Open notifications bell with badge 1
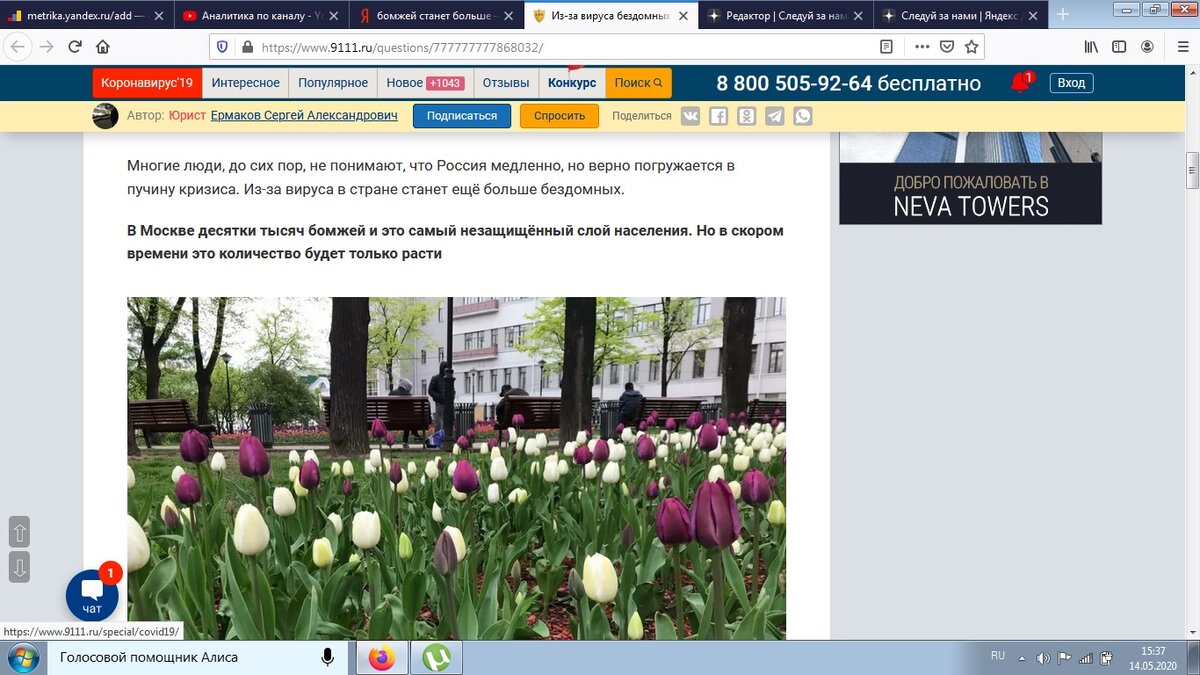The width and height of the screenshot is (1200, 675). pyautogui.click(x=1021, y=82)
